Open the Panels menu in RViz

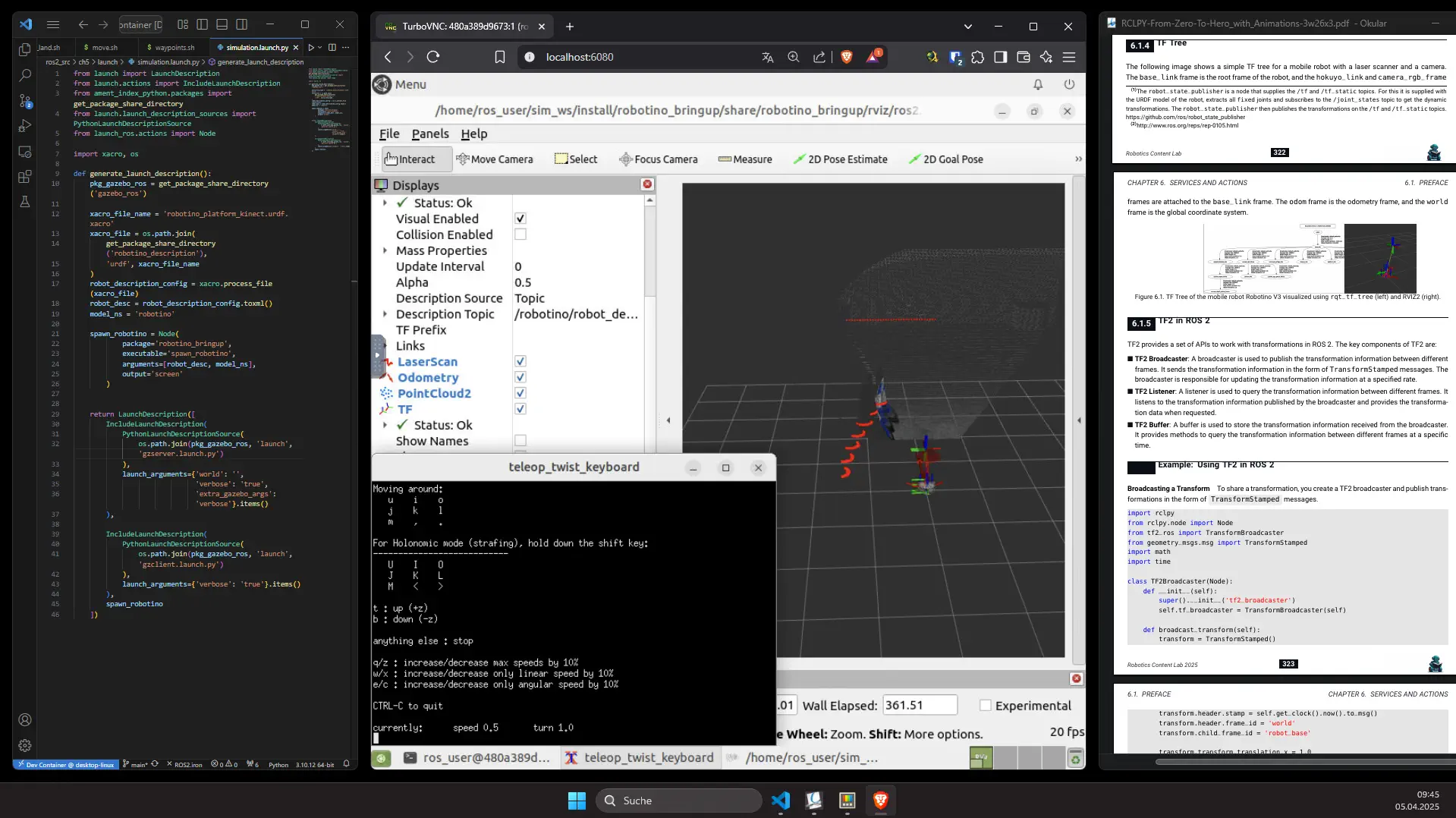tap(430, 134)
